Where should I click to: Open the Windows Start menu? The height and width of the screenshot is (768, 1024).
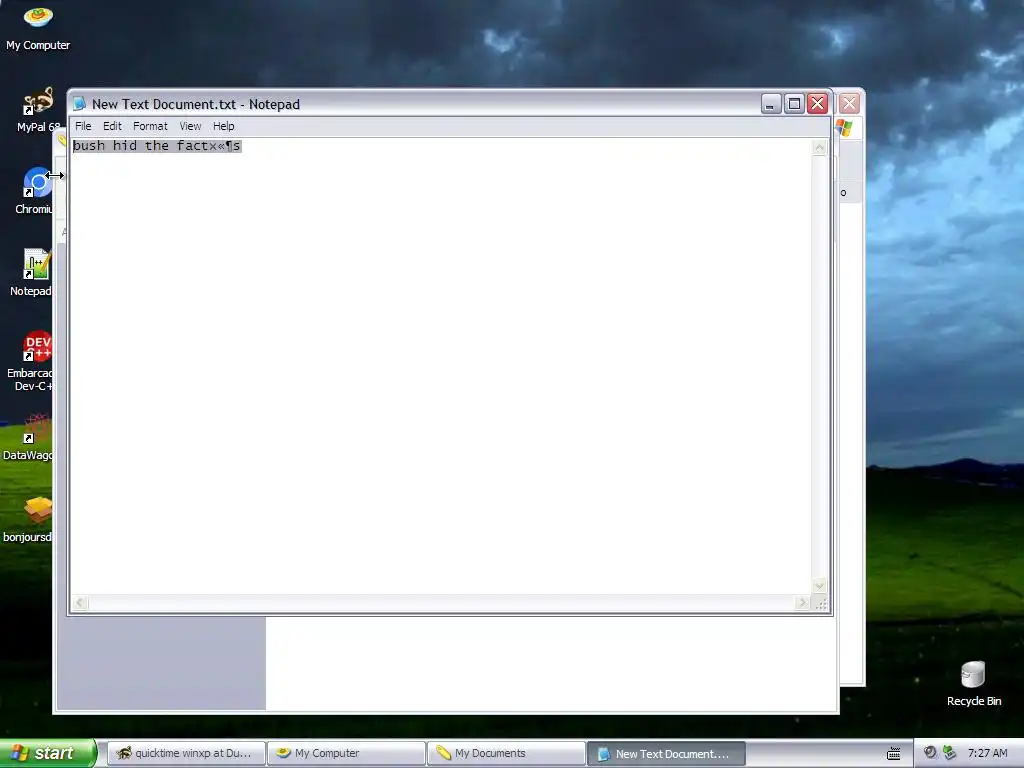(x=48, y=753)
